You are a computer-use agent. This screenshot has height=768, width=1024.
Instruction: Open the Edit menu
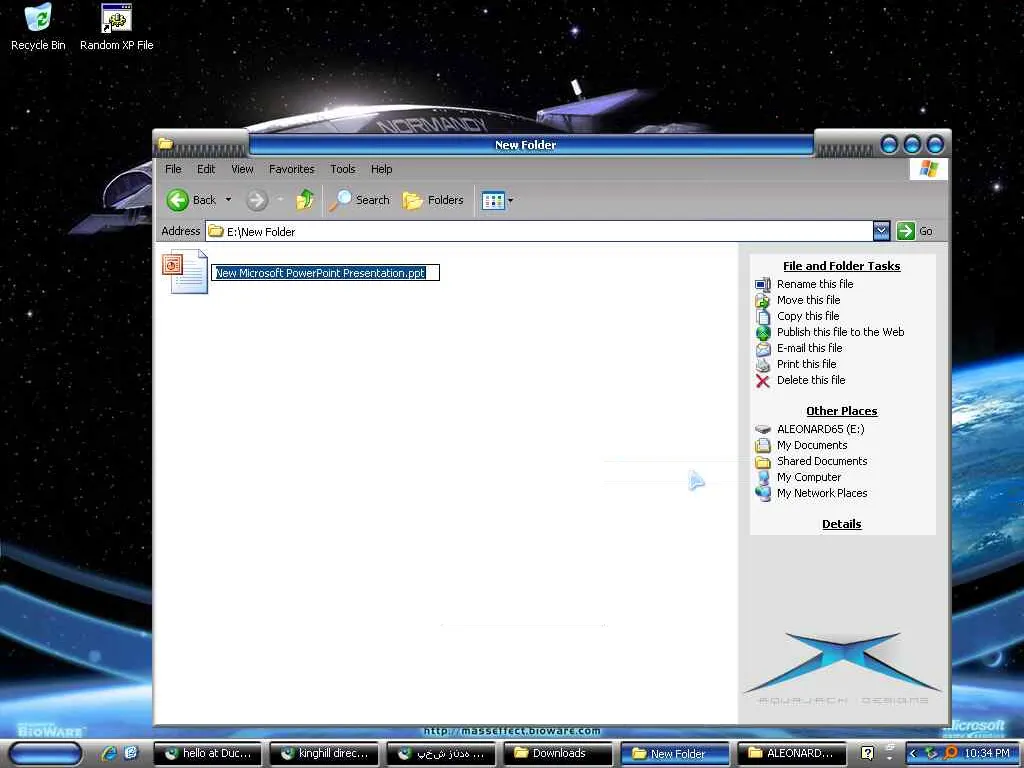pyautogui.click(x=206, y=169)
